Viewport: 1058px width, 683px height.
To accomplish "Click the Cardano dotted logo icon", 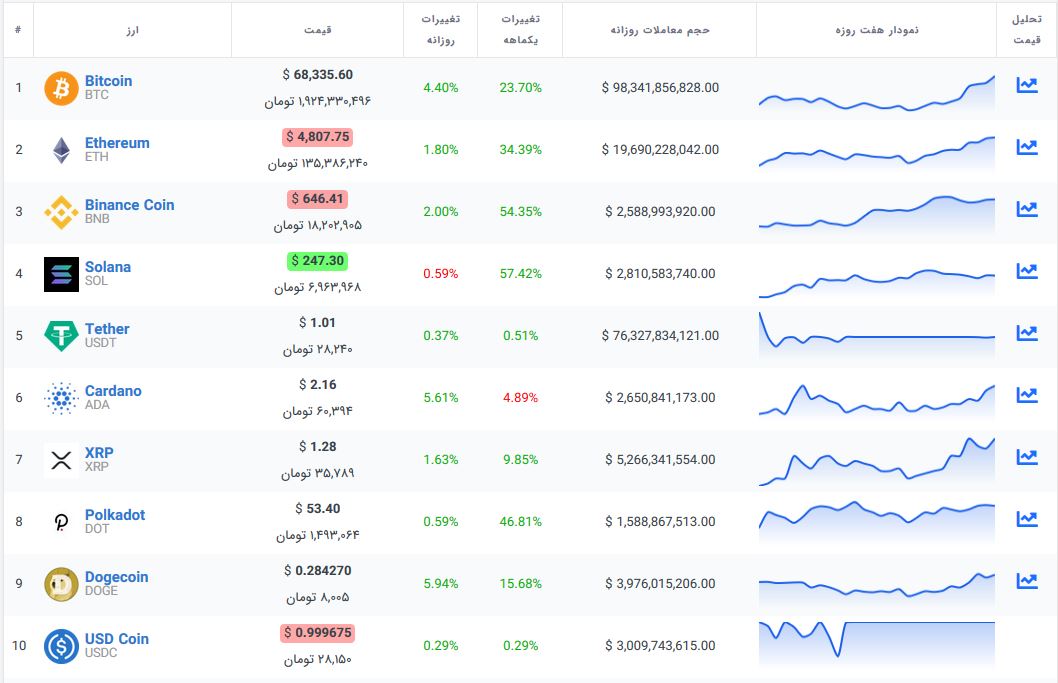I will click(61, 398).
